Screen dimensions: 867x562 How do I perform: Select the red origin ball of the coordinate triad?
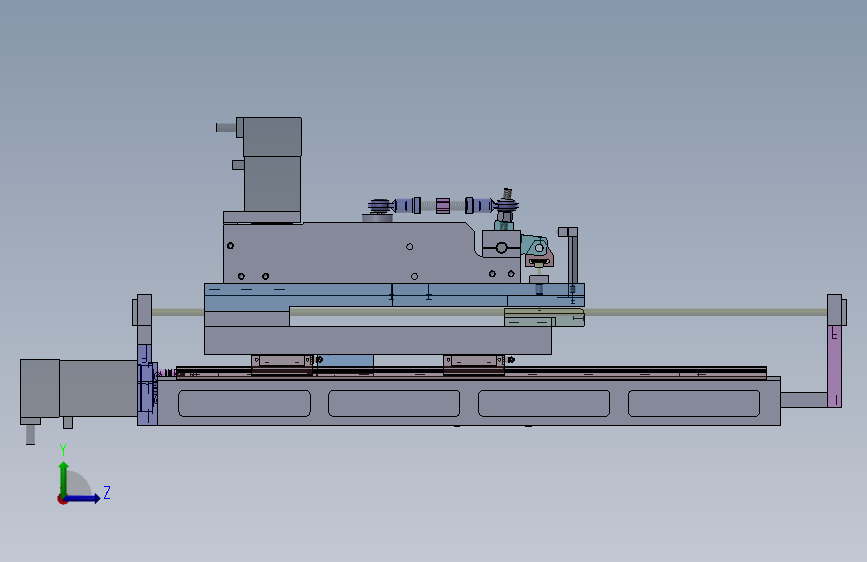tap(62, 499)
